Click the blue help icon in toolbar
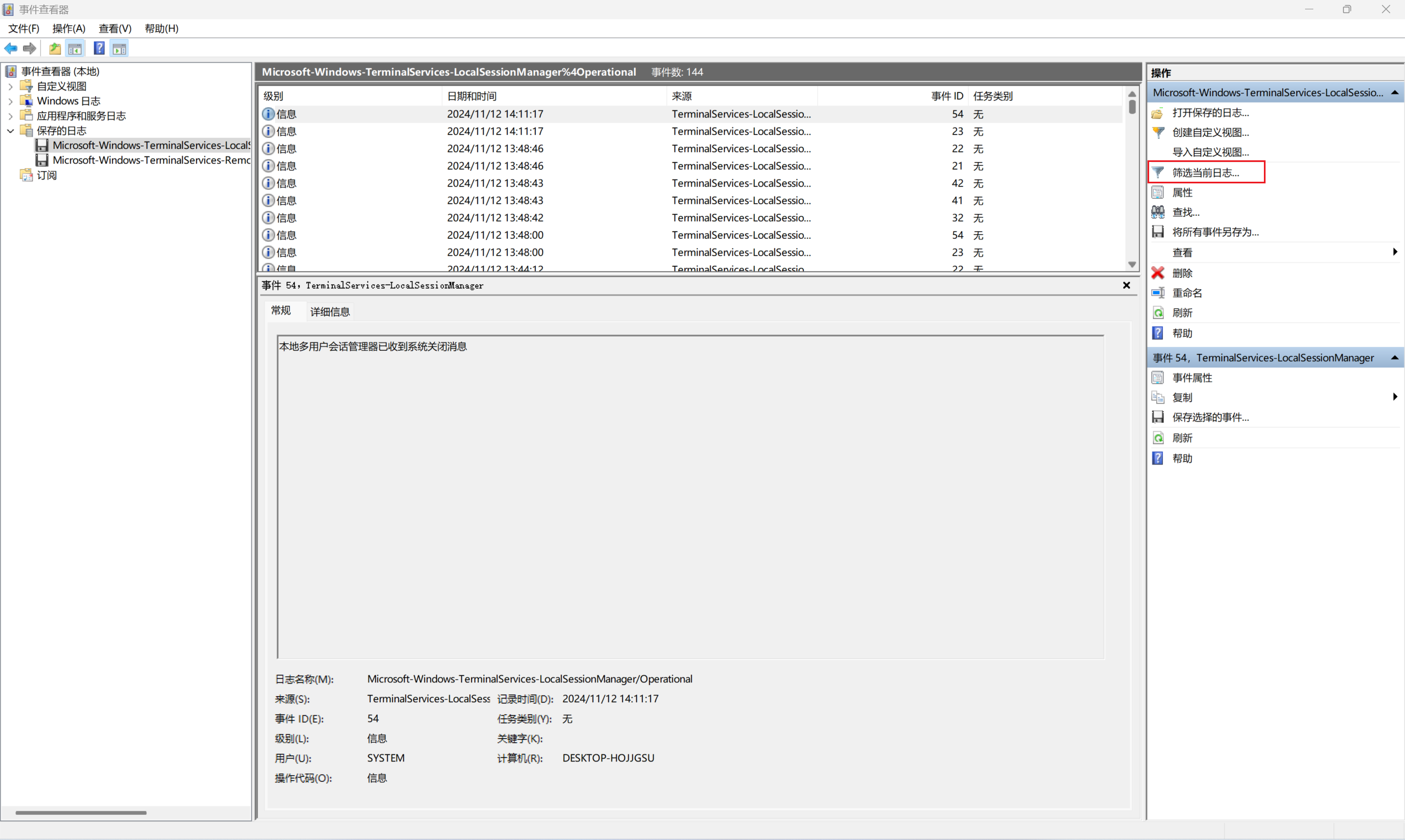The width and height of the screenshot is (1405, 840). point(99,49)
